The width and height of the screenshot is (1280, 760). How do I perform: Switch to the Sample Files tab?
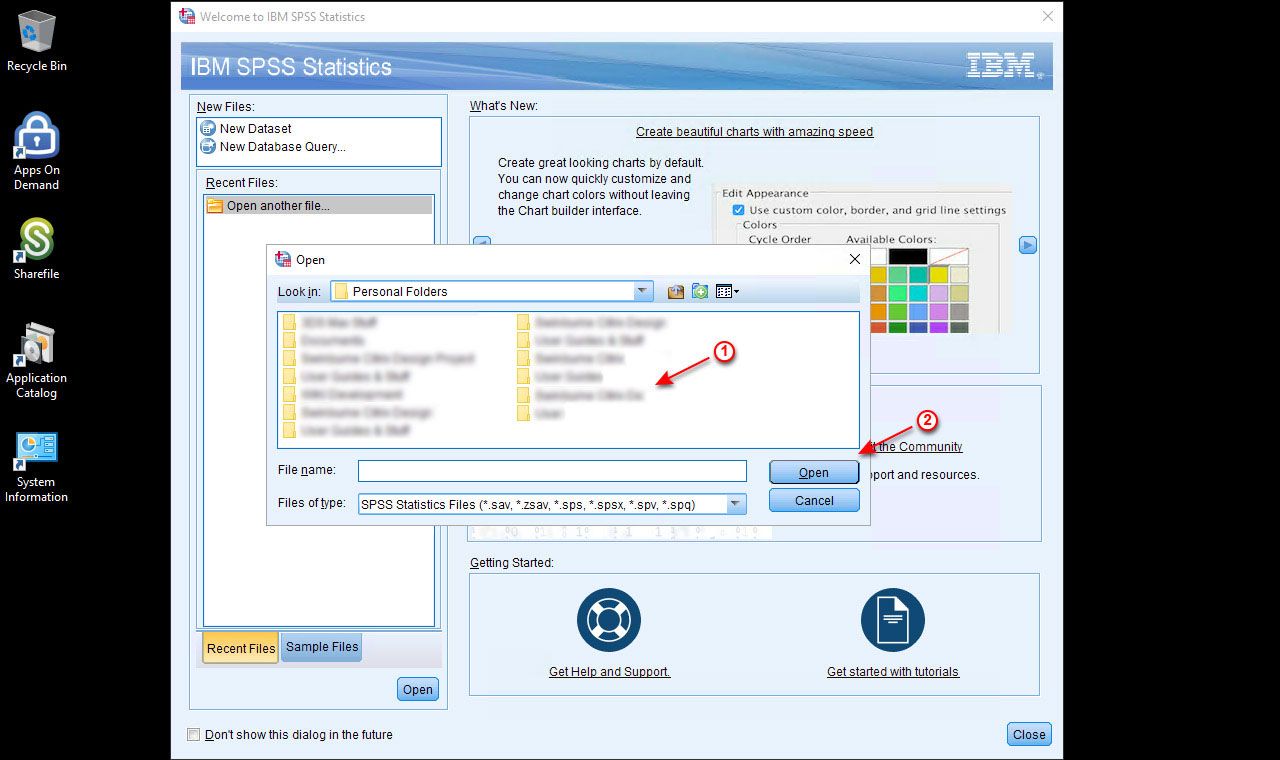tap(321, 647)
